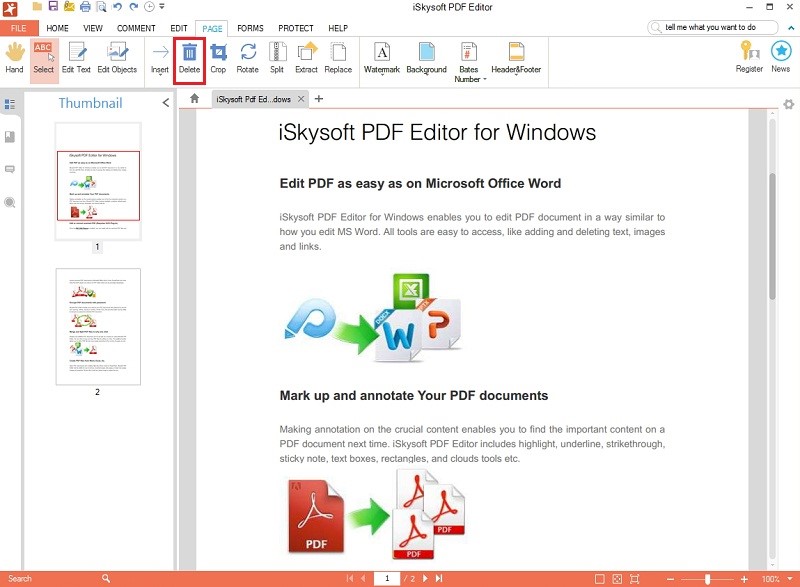Open print preview from the title bar

coord(101,7)
